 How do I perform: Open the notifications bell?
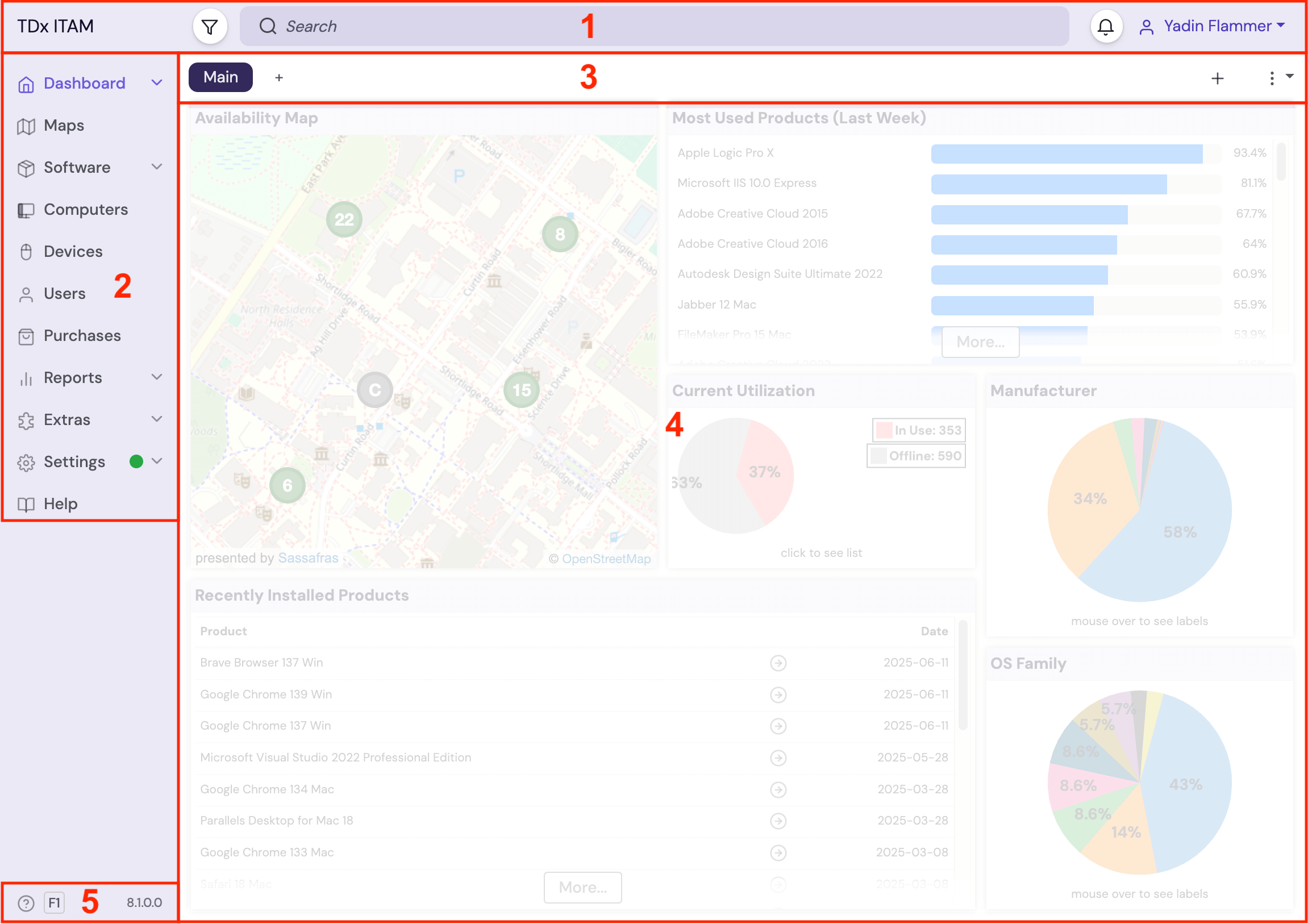[x=1105, y=26]
